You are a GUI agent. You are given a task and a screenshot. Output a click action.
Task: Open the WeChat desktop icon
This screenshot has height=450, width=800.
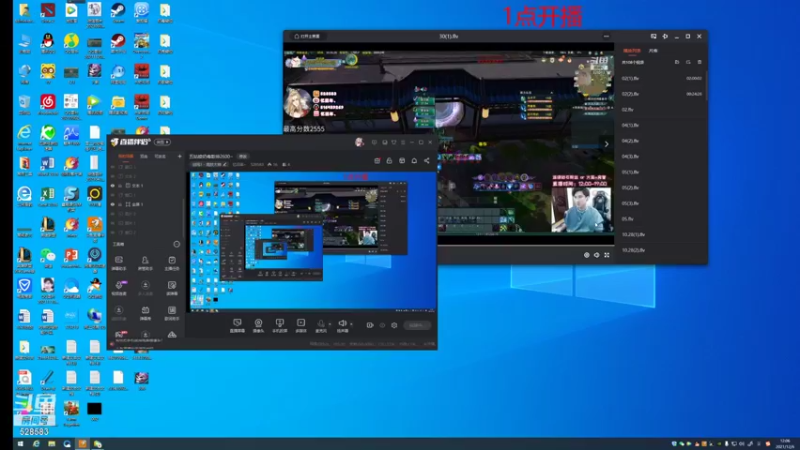coord(47,258)
